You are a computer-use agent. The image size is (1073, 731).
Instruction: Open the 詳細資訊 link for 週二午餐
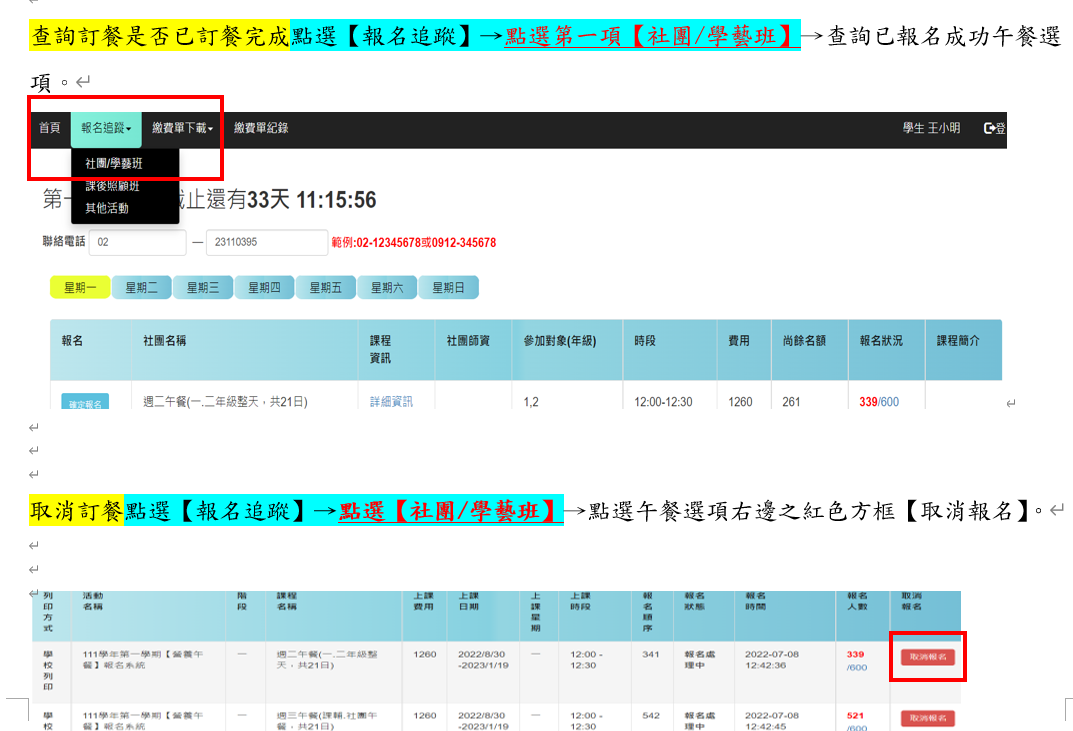[x=391, y=402]
